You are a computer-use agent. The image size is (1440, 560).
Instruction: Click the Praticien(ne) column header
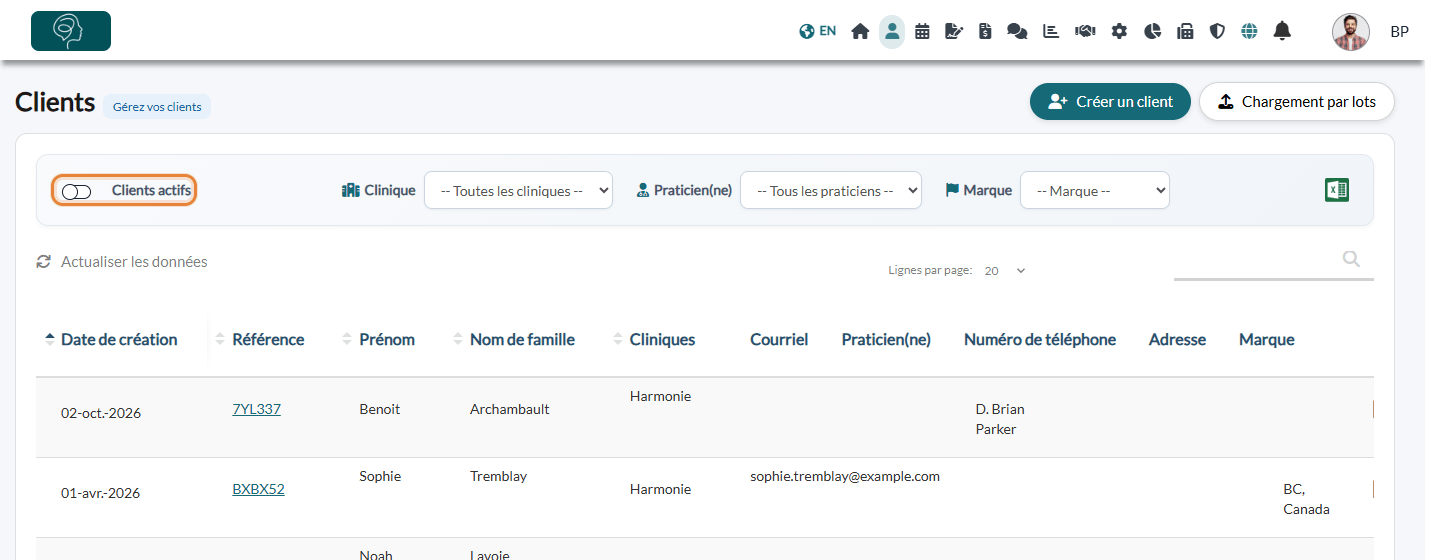coord(886,340)
